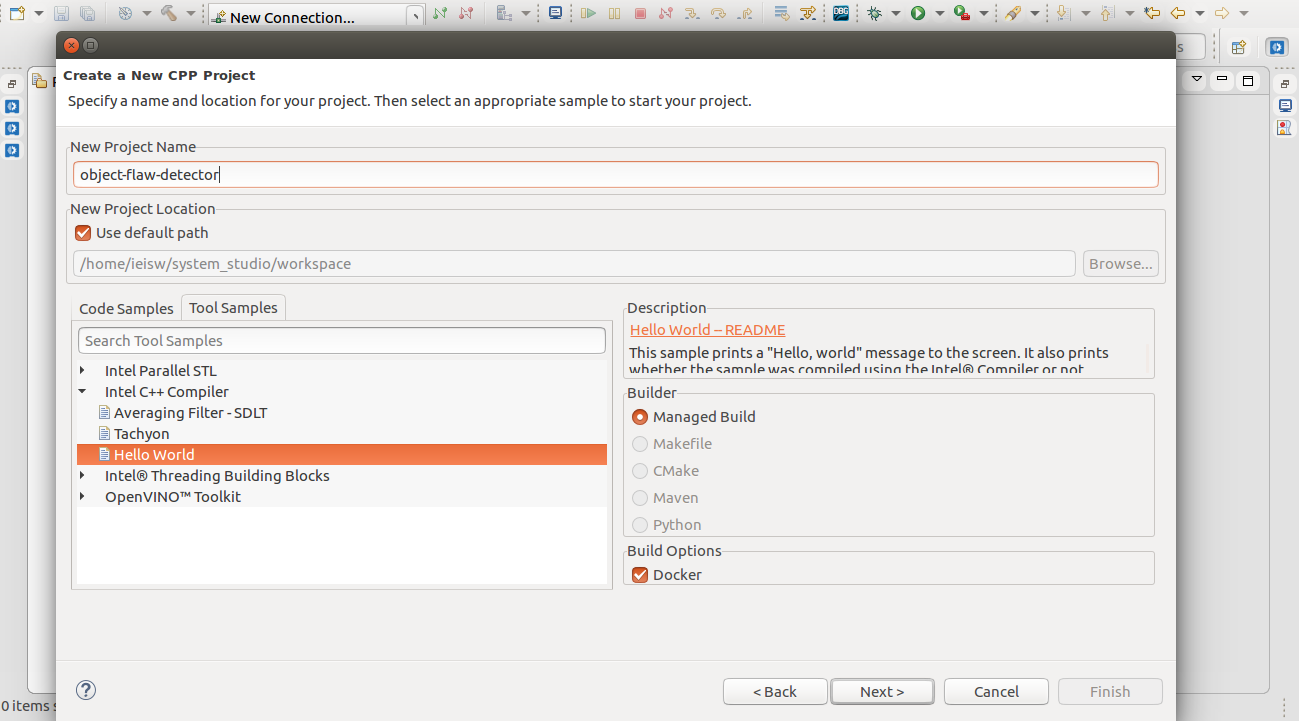Click the Browse... button

[x=1121, y=264]
